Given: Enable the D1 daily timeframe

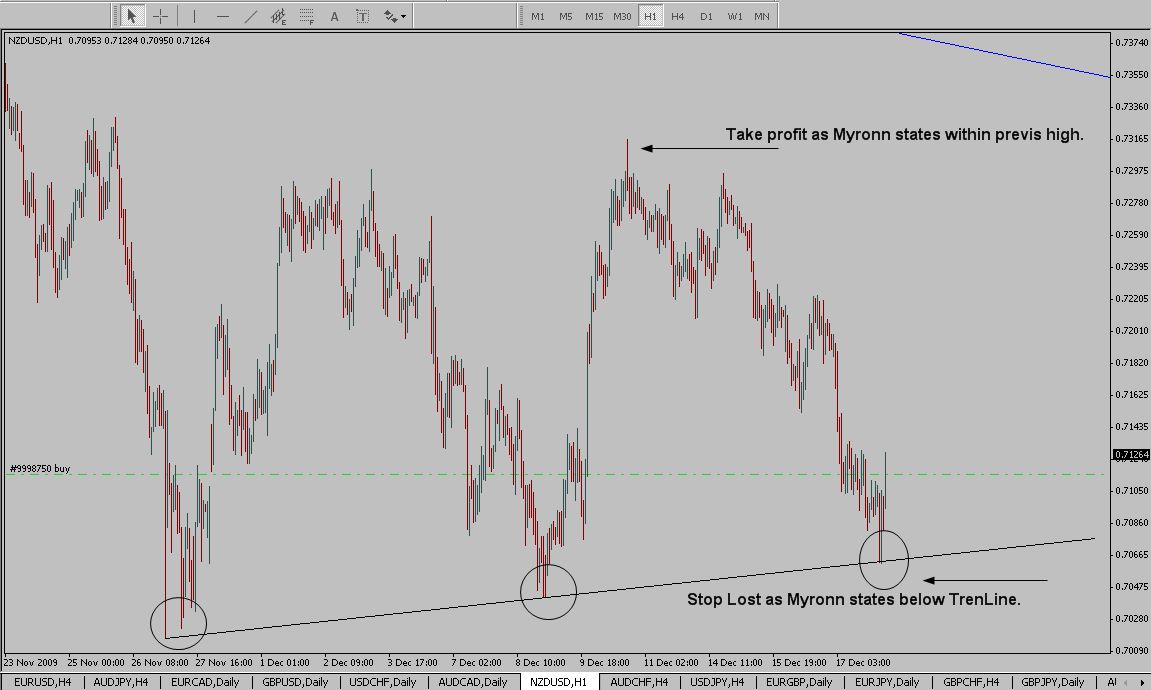Looking at the screenshot, I should click(x=706, y=16).
